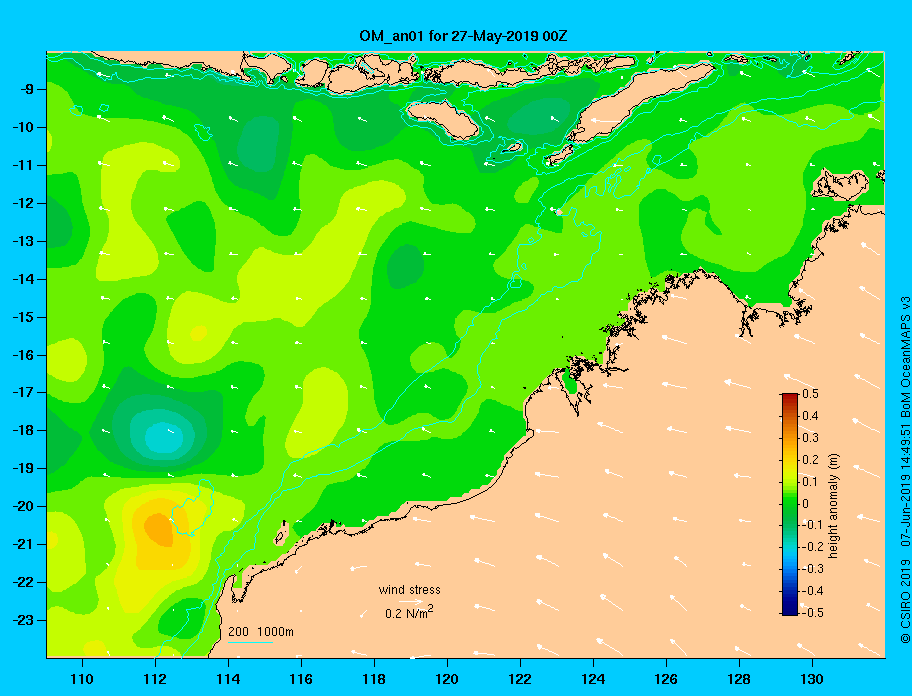
Task: Click the -0.4 value on the color bar
Action: (812, 591)
